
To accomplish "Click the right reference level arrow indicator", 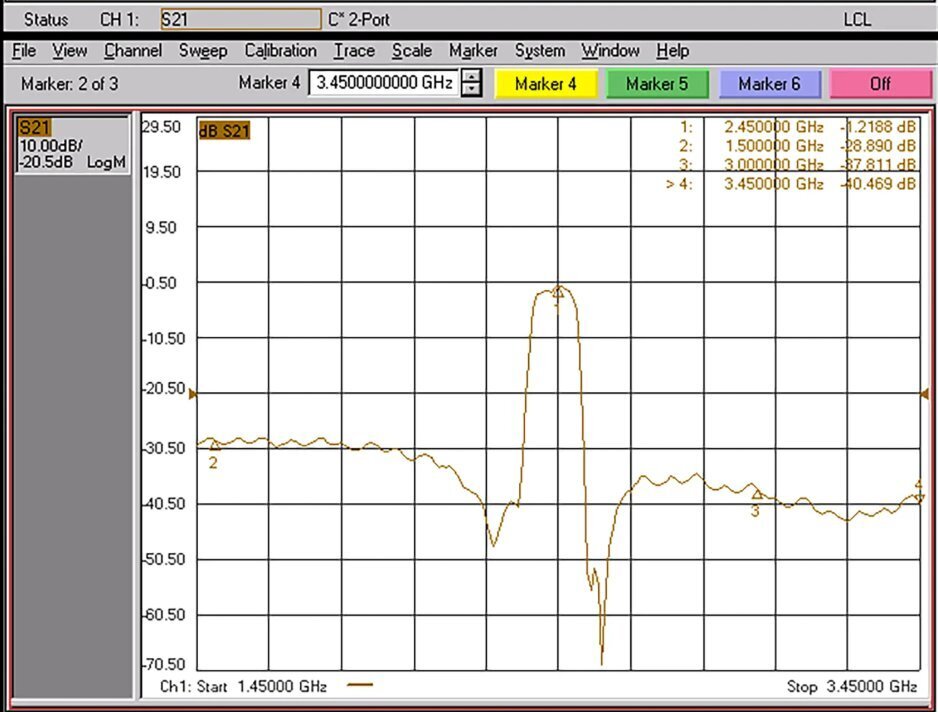I will click(x=923, y=395).
